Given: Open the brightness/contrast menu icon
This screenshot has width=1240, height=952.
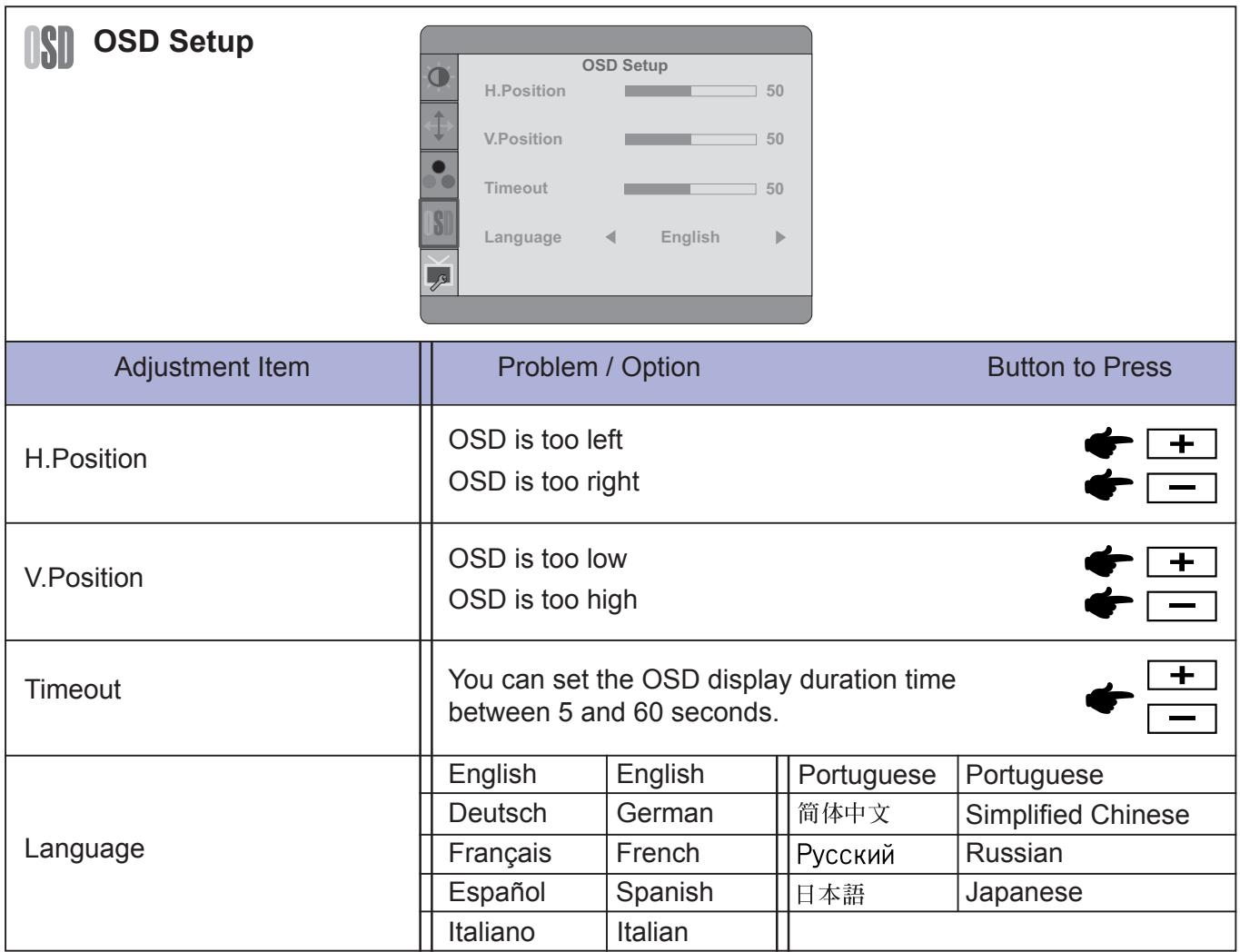Looking at the screenshot, I should point(439,78).
